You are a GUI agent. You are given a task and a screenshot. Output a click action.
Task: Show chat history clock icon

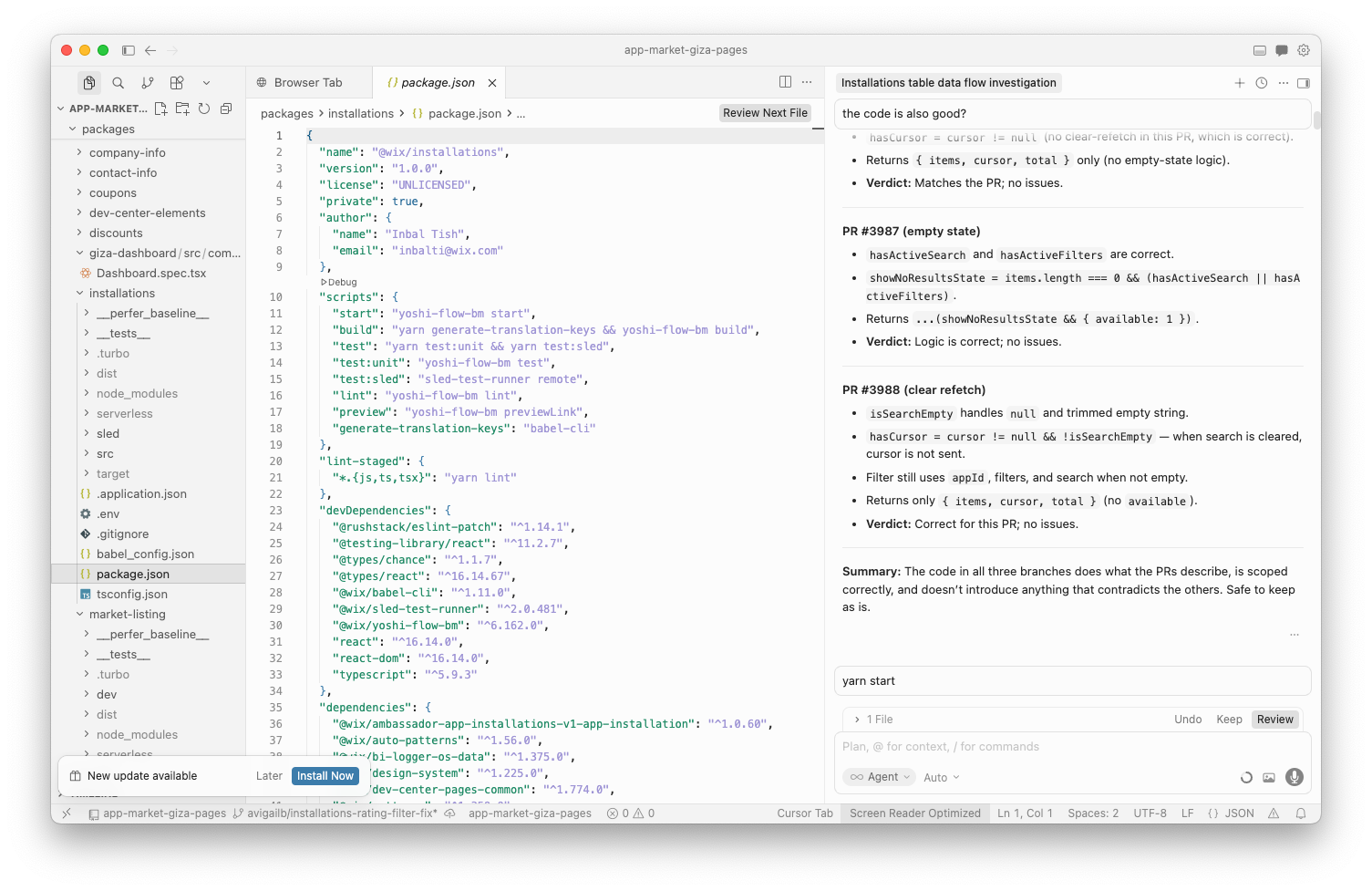click(1262, 83)
